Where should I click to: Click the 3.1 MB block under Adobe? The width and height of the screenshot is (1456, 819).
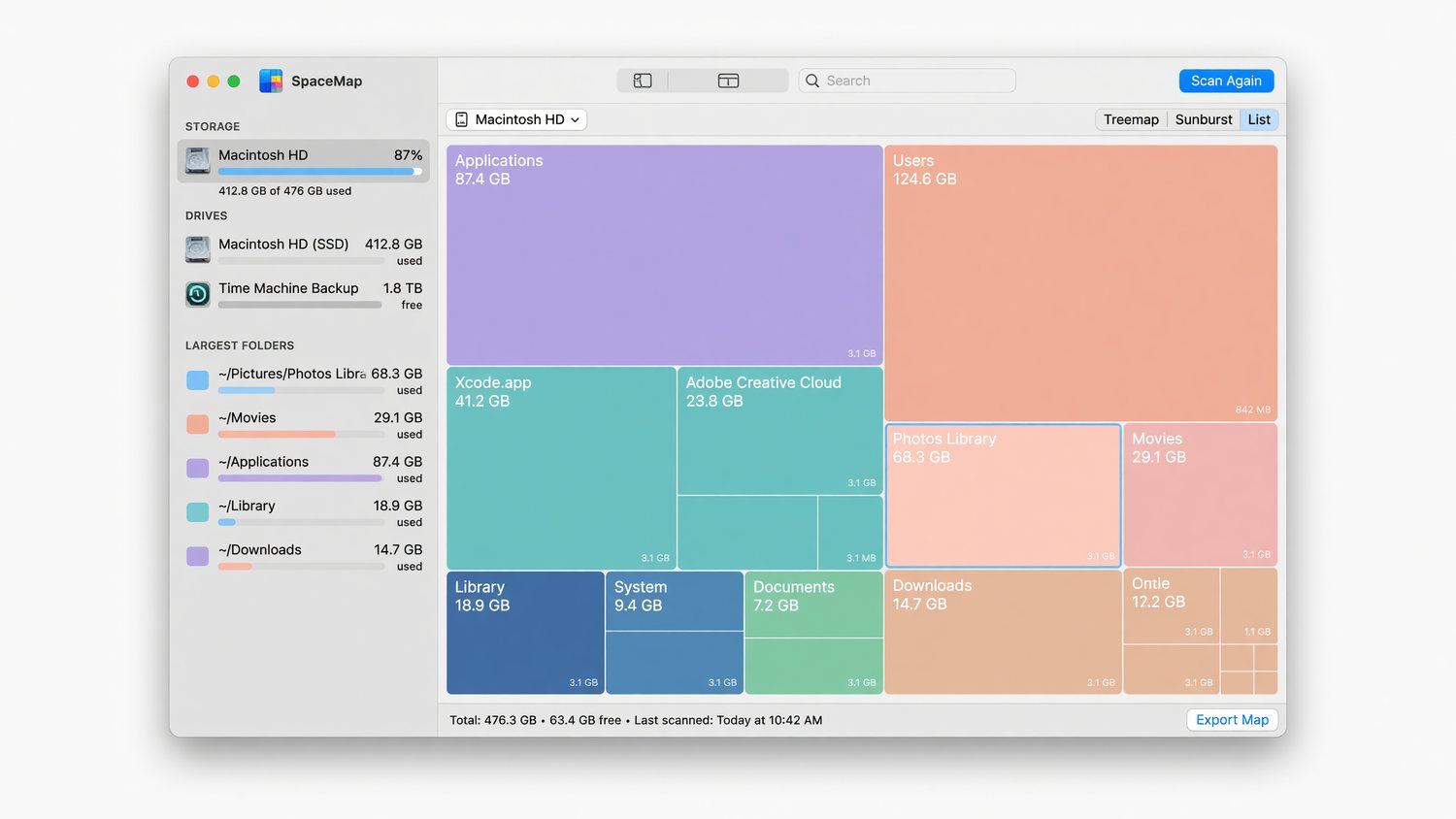pos(850,533)
